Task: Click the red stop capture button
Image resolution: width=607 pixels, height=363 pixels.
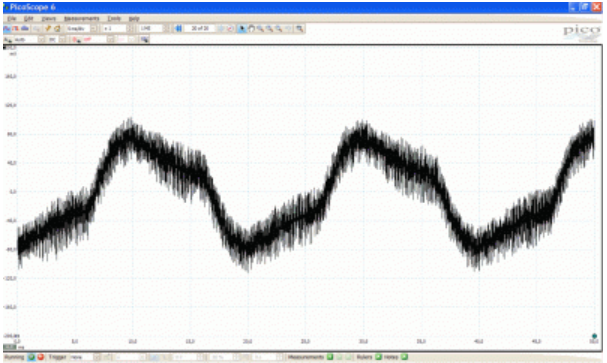Action: click(x=40, y=357)
